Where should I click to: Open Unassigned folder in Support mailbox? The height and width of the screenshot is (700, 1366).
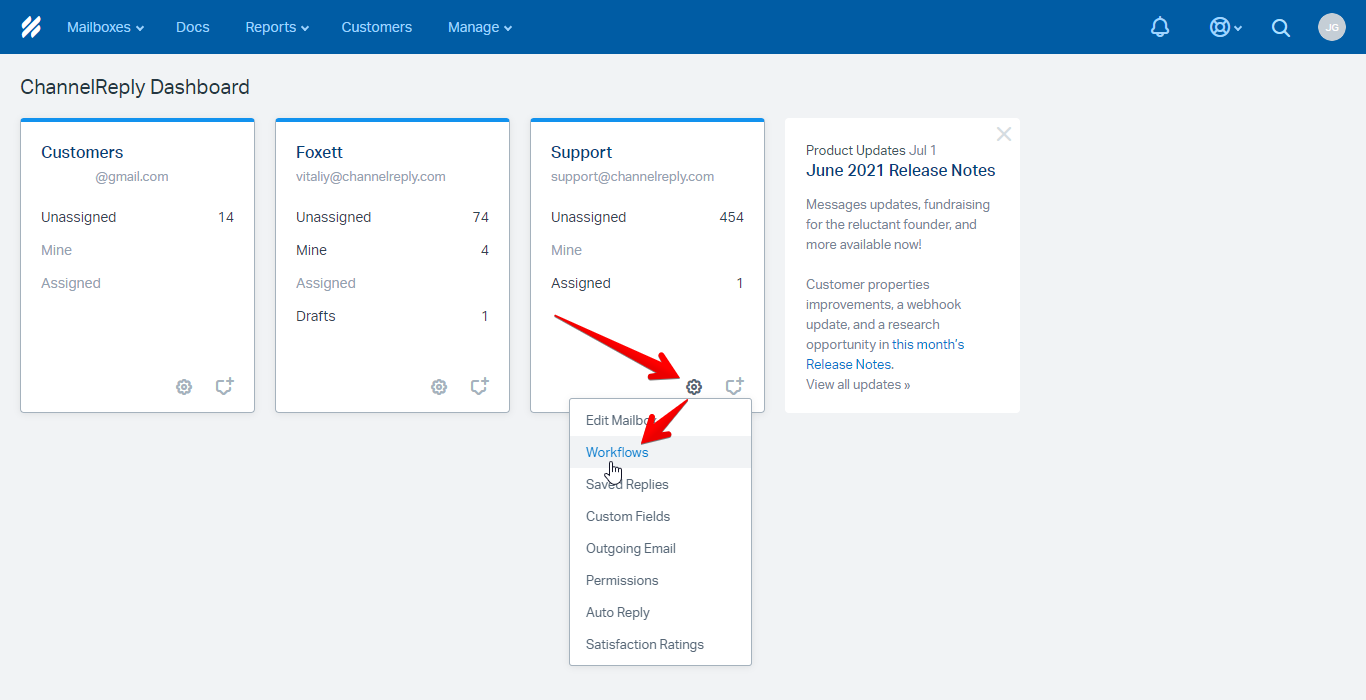coord(647,217)
